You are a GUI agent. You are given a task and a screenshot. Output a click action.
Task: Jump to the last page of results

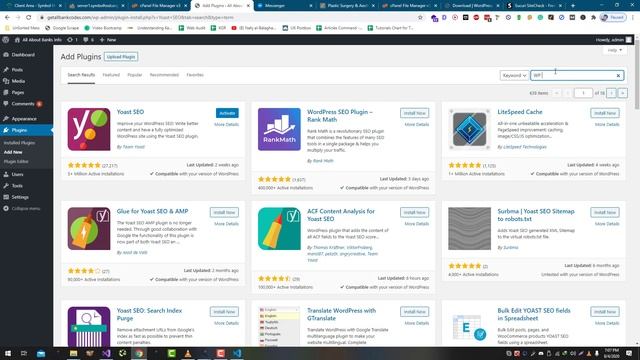tap(622, 93)
